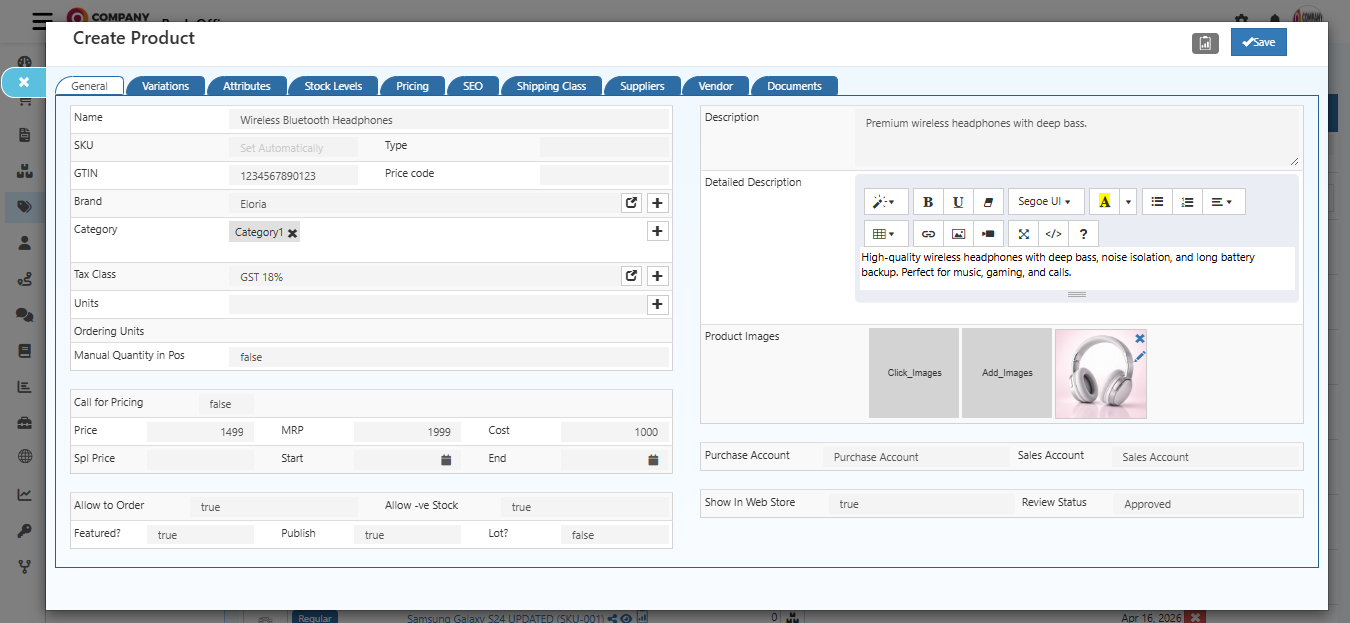Open the editor help dialog
Viewport: 1350px width, 623px height.
pos(1083,233)
